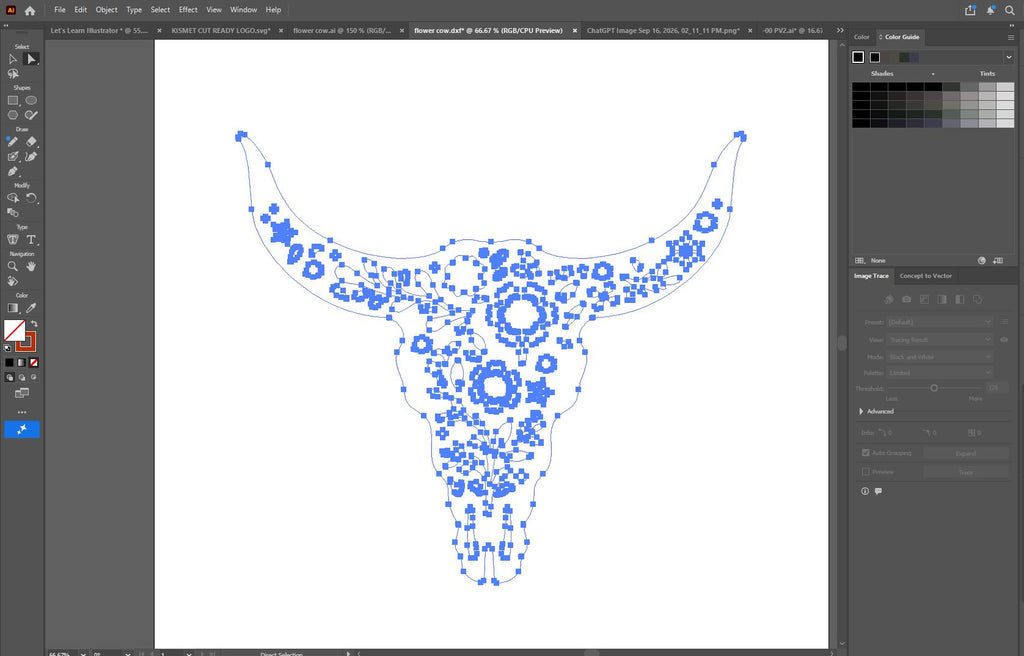The image size is (1024, 656).
Task: Reset to default fill and stroke
Action: tap(8, 348)
